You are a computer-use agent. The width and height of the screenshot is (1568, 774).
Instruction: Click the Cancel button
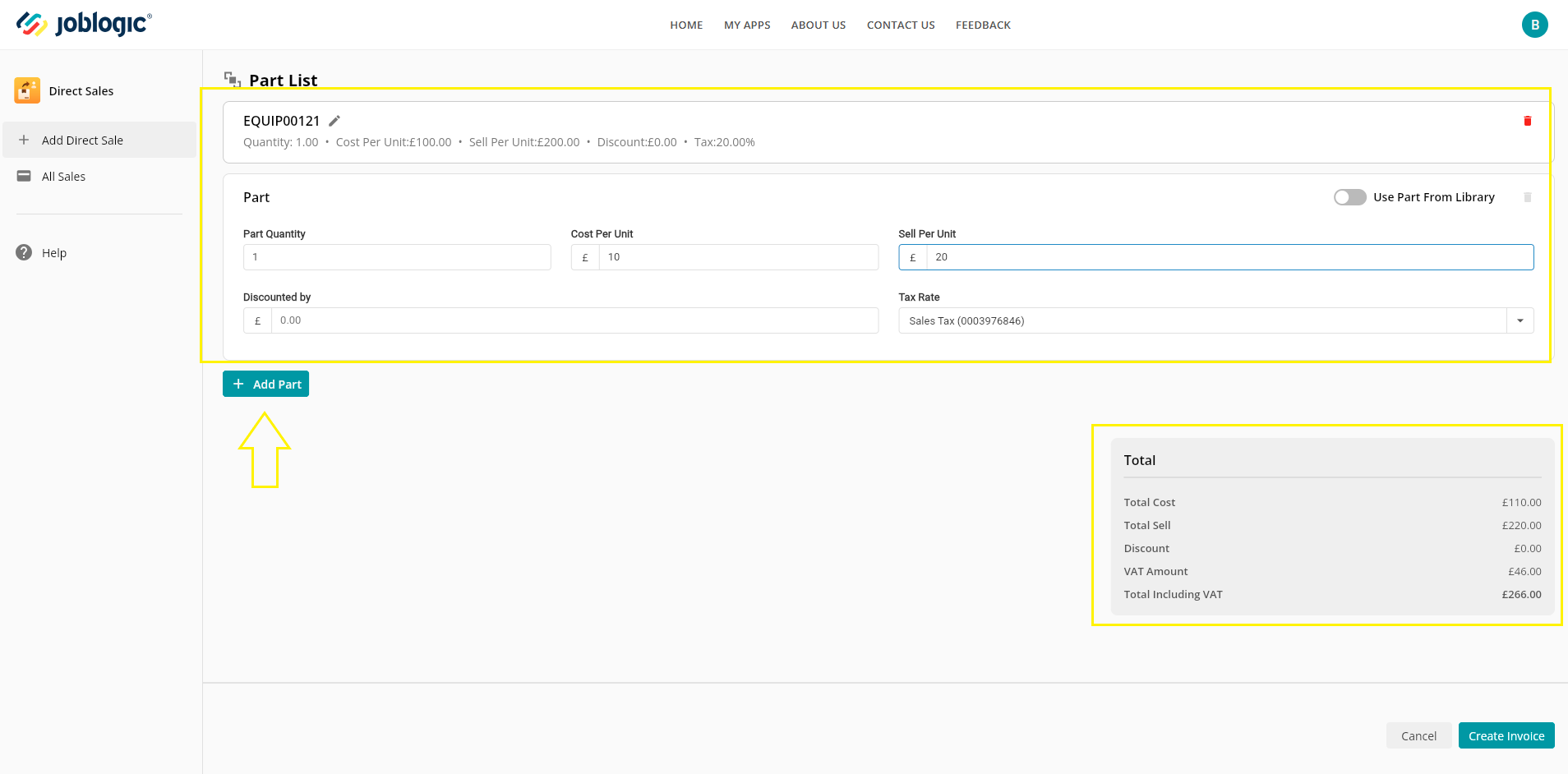click(1418, 735)
